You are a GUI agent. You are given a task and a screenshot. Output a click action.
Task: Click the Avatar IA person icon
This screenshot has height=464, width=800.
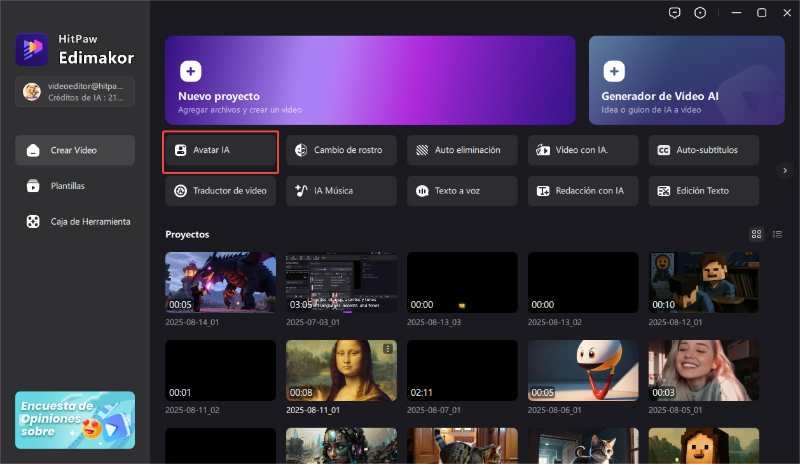(181, 150)
